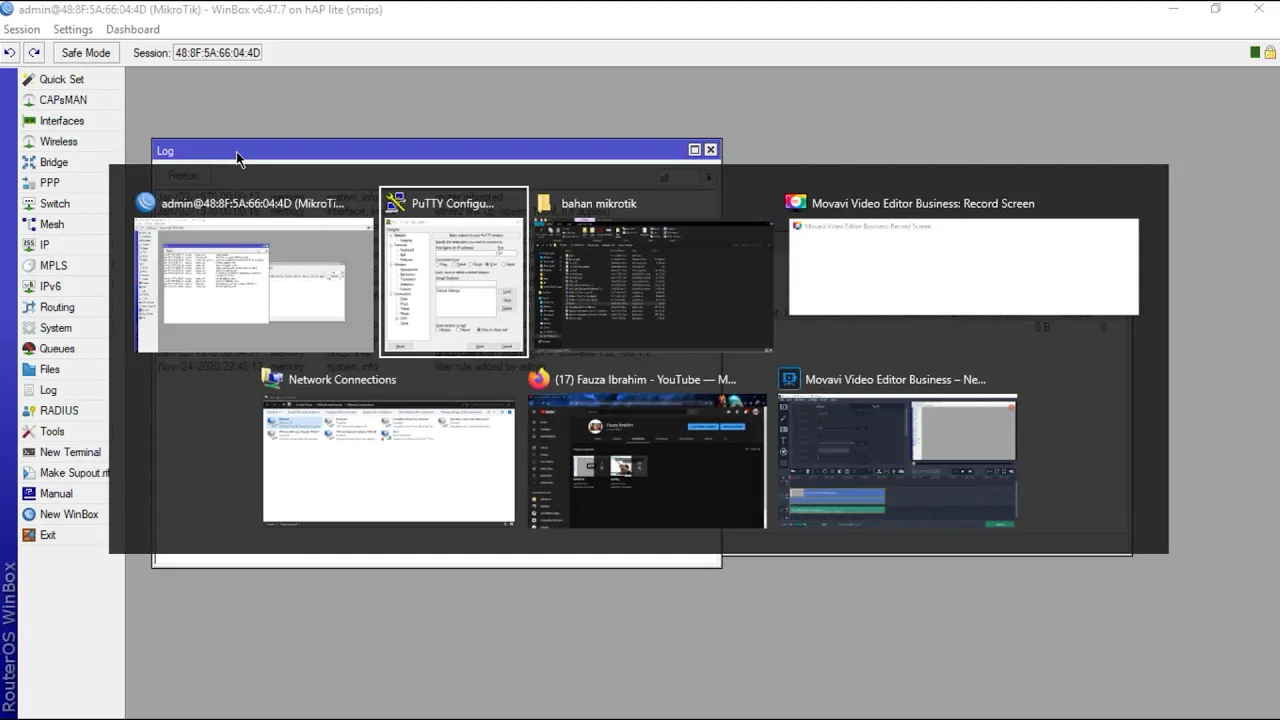Expand Routing menu in sidebar
Viewport: 1280px width, 720px height.
[x=57, y=308]
